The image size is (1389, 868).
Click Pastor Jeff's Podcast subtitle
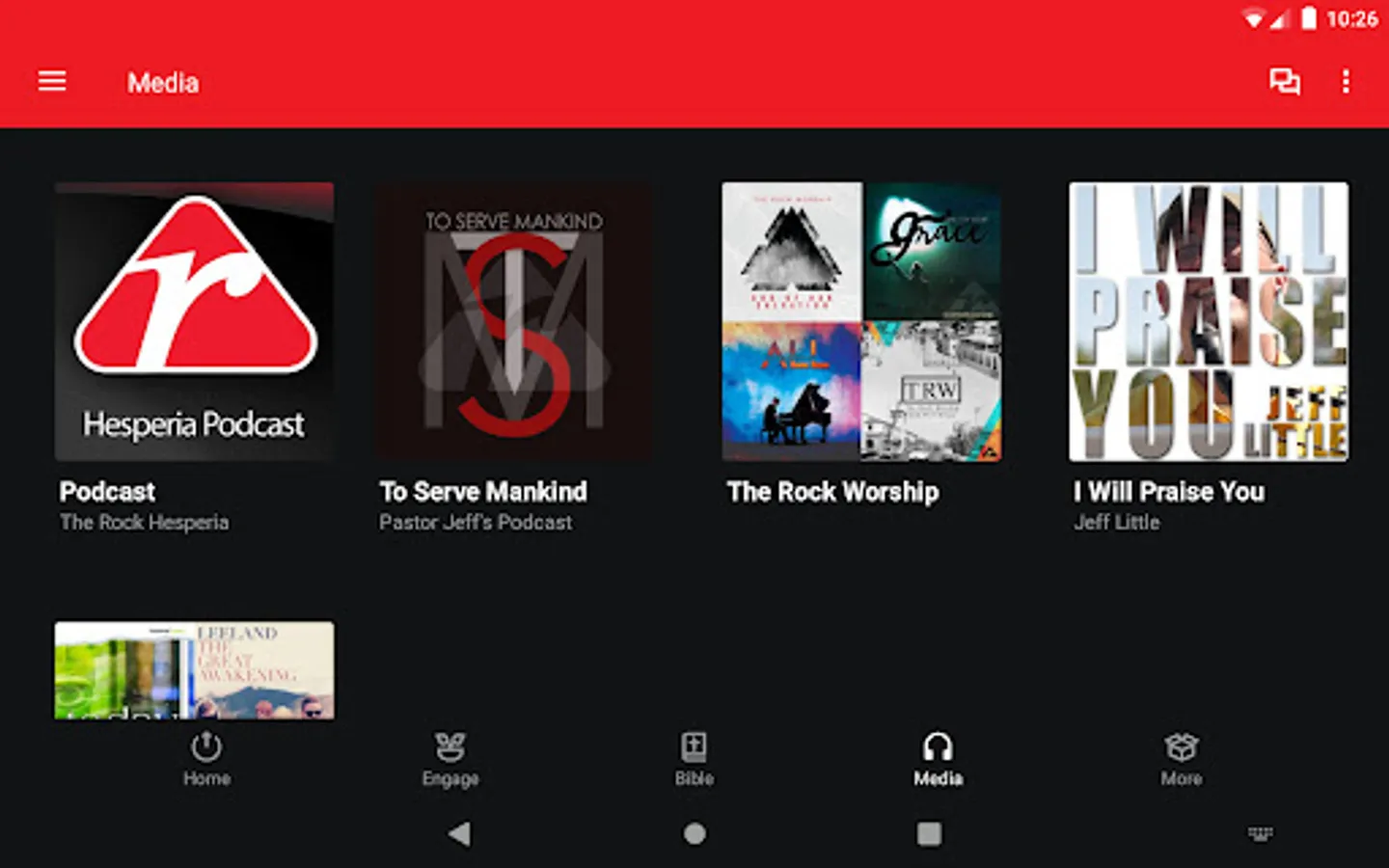476,523
